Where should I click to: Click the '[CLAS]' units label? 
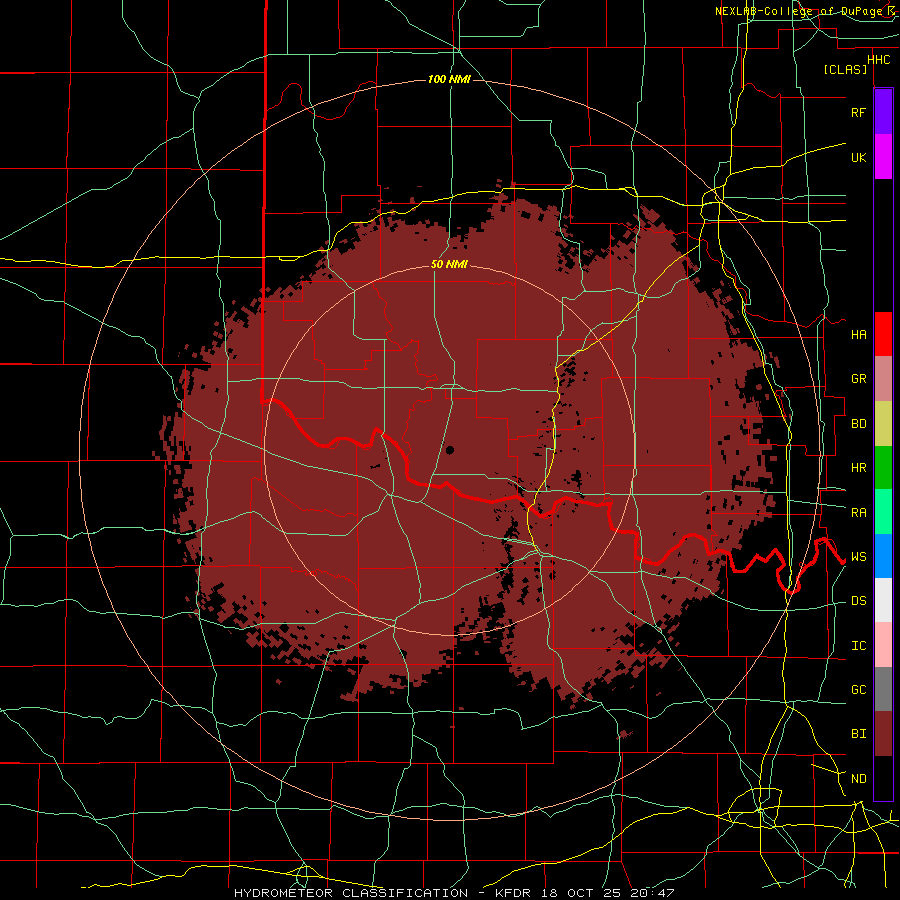tap(845, 70)
